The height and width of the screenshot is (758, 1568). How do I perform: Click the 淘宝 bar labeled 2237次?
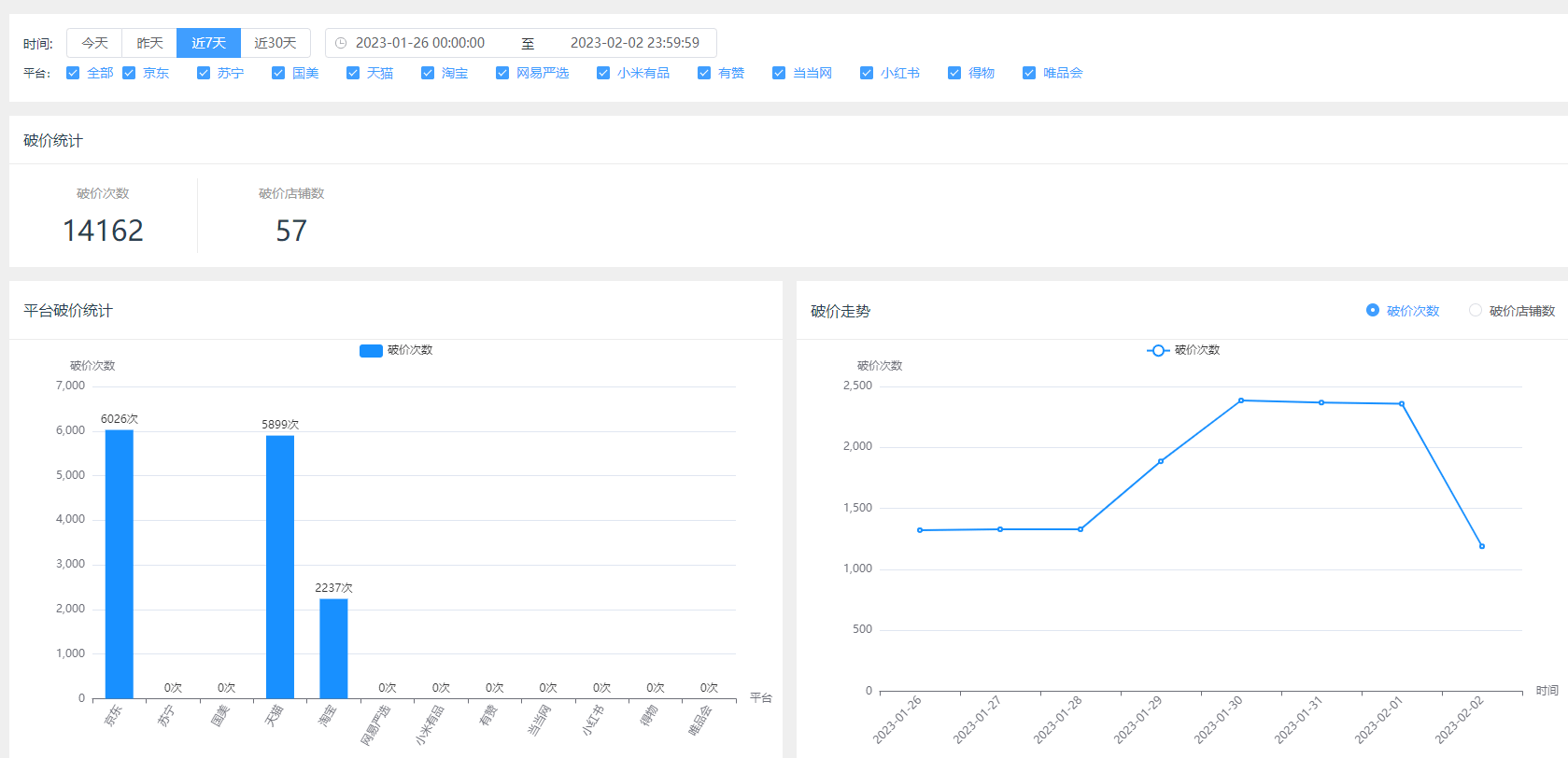pos(333,648)
